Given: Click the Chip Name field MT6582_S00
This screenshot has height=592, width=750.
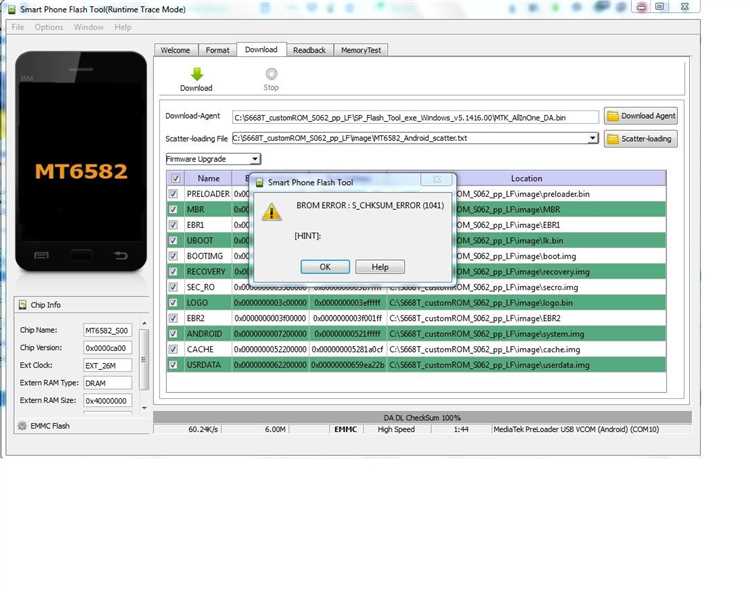Looking at the screenshot, I should click(x=107, y=330).
